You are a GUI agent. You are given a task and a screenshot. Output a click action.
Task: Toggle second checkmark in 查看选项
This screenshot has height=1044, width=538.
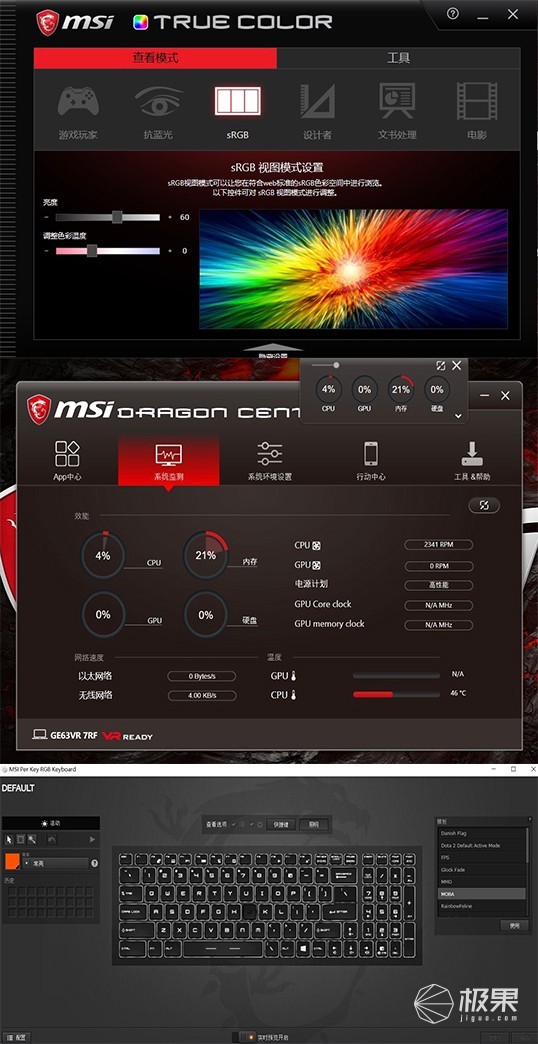pos(251,824)
